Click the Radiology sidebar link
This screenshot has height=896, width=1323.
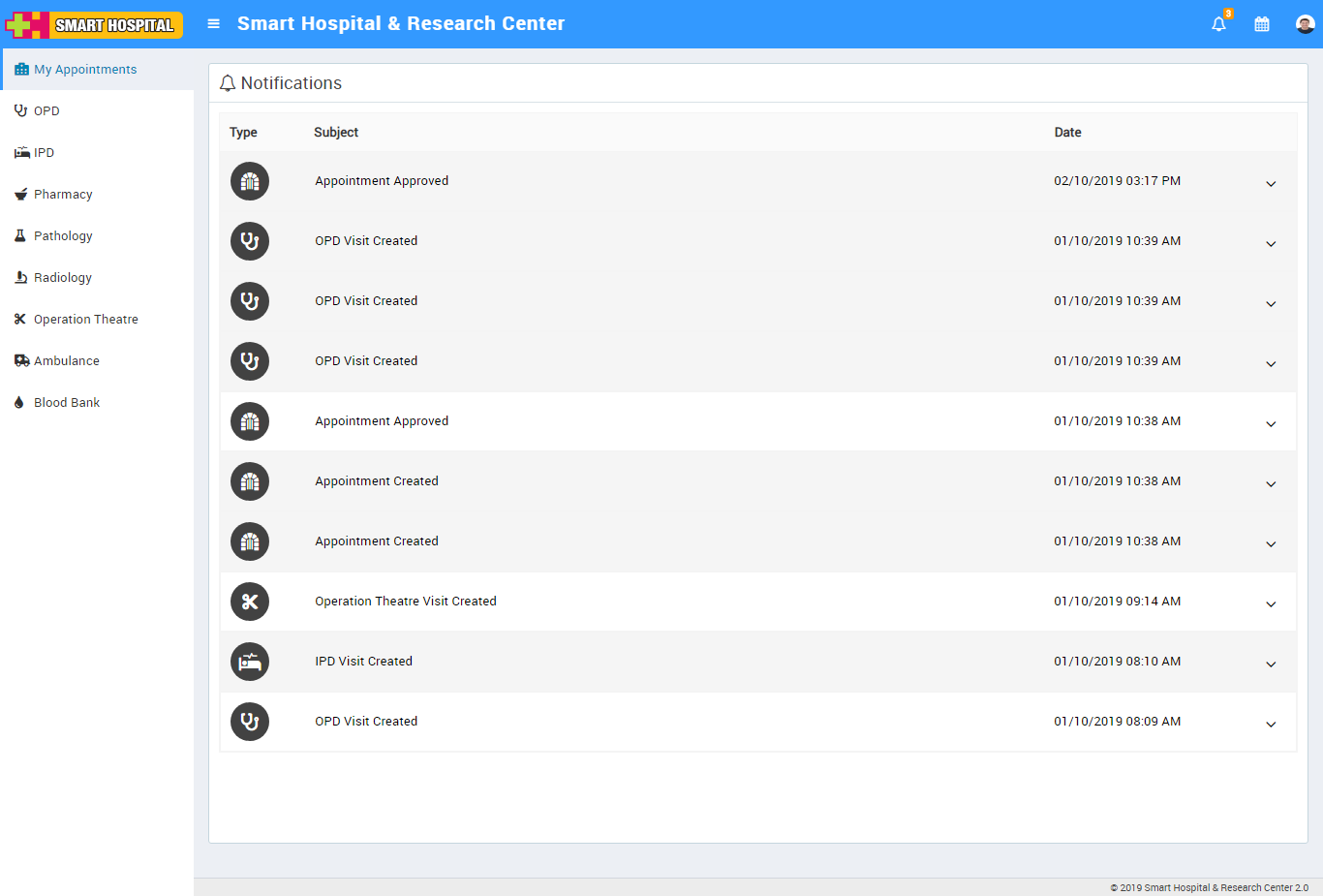[x=63, y=278]
